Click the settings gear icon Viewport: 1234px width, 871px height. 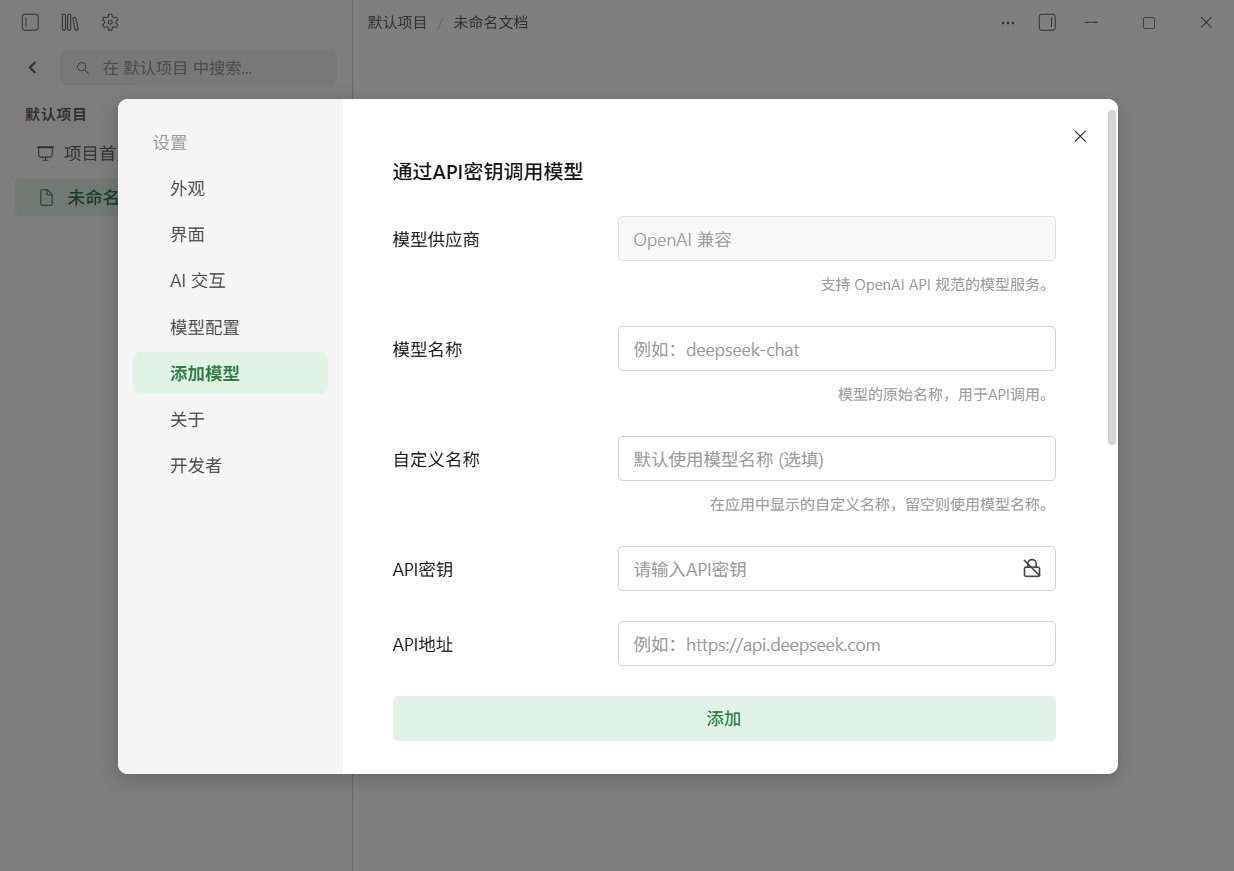(110, 21)
